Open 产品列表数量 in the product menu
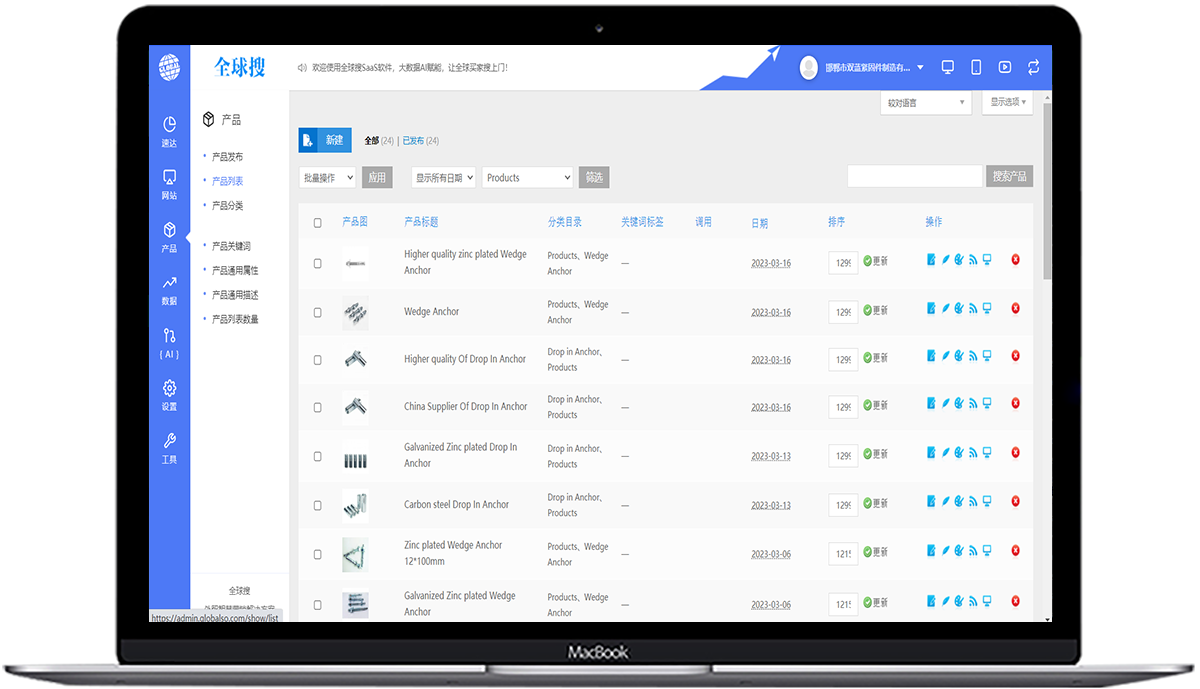 235,319
